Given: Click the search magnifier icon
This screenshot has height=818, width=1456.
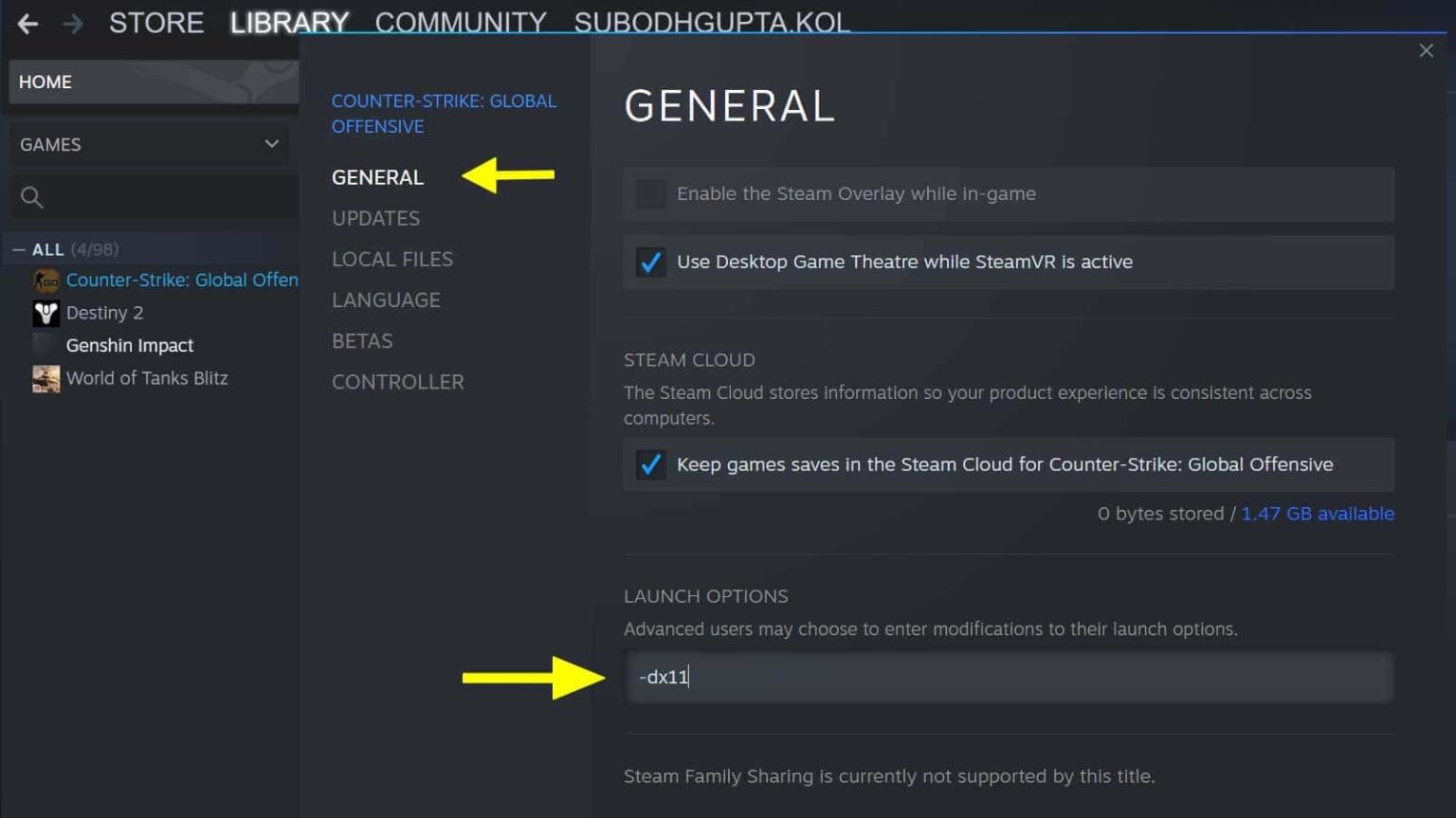Looking at the screenshot, I should (31, 196).
